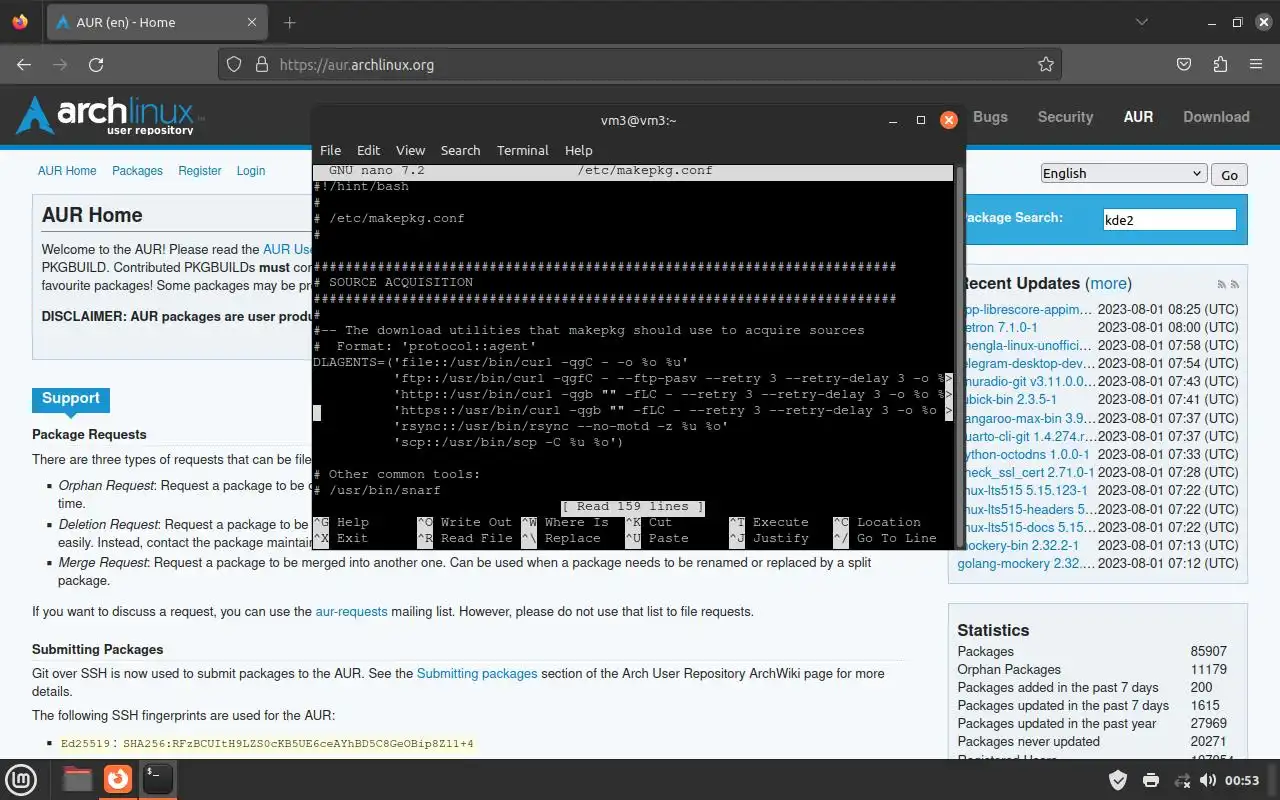
Task: Open the AUR link in Arch navbar
Action: pos(1138,117)
